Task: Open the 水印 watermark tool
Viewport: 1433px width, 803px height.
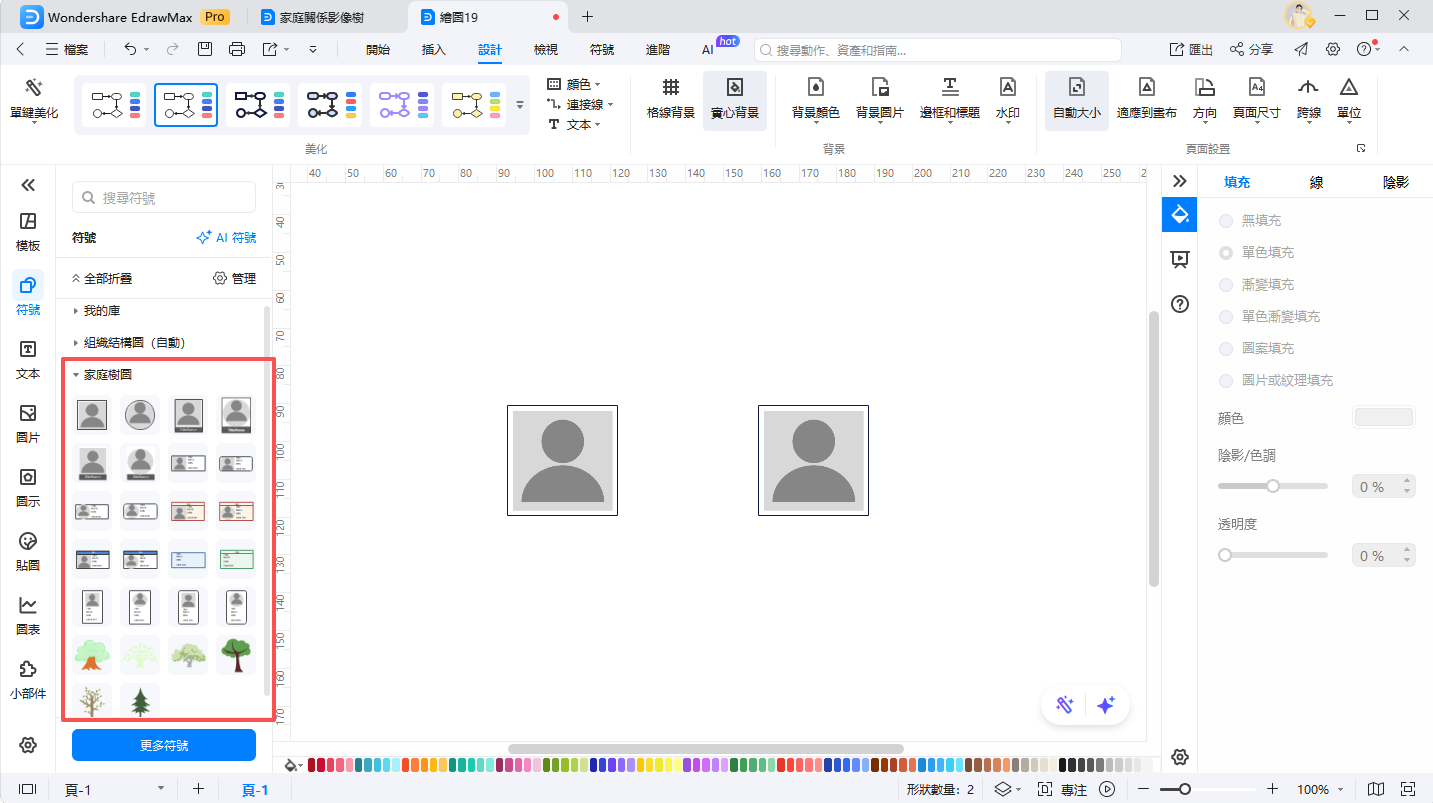Action: point(1007,90)
